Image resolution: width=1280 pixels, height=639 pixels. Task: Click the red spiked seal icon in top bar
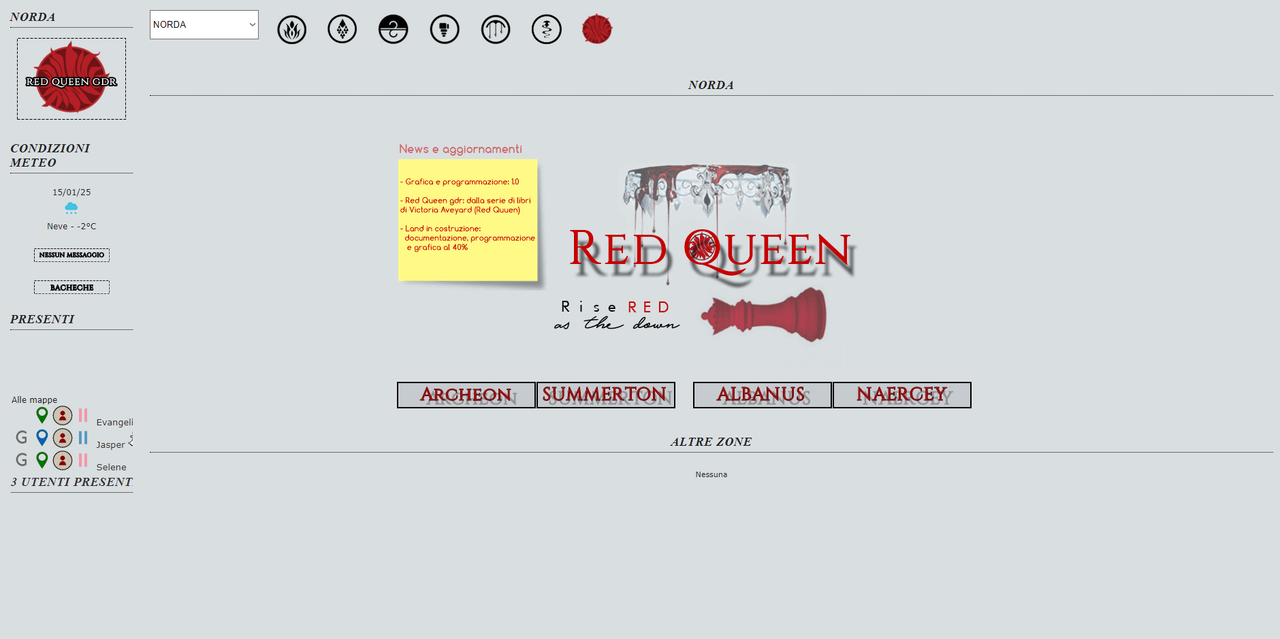pos(597,29)
